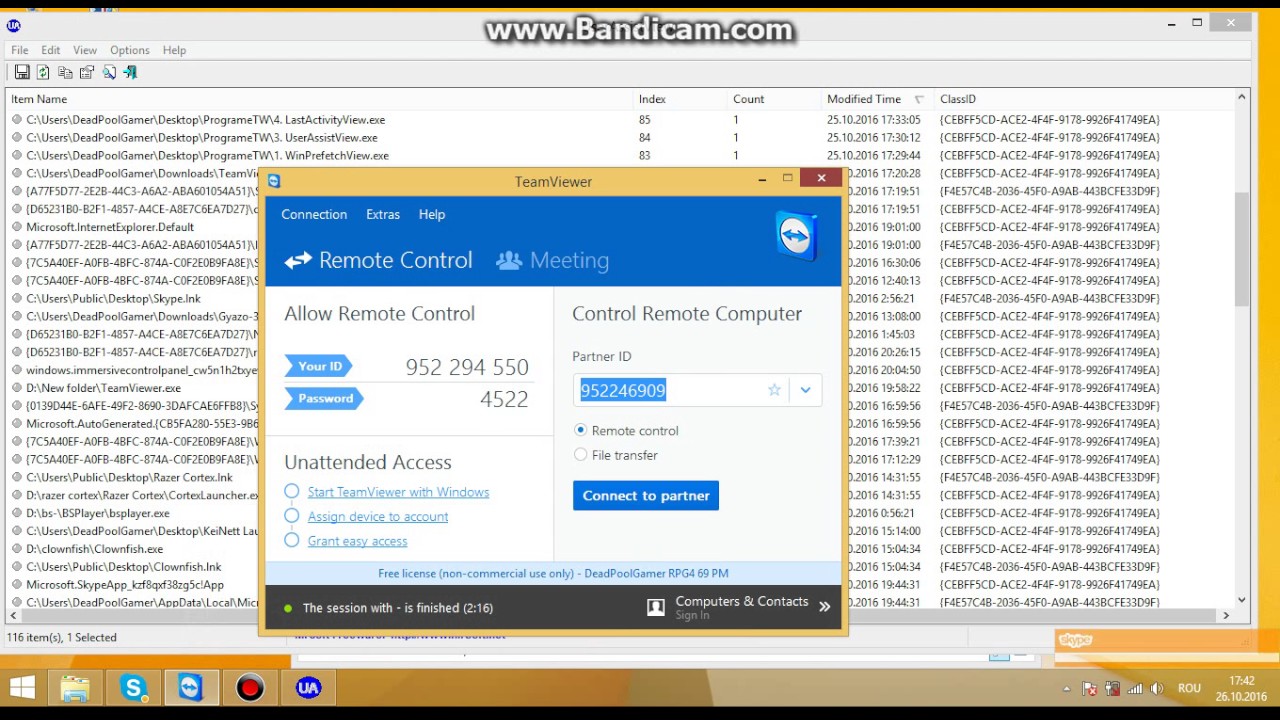This screenshot has width=1280, height=720.
Task: Open TeamViewer Help menu
Action: point(432,214)
